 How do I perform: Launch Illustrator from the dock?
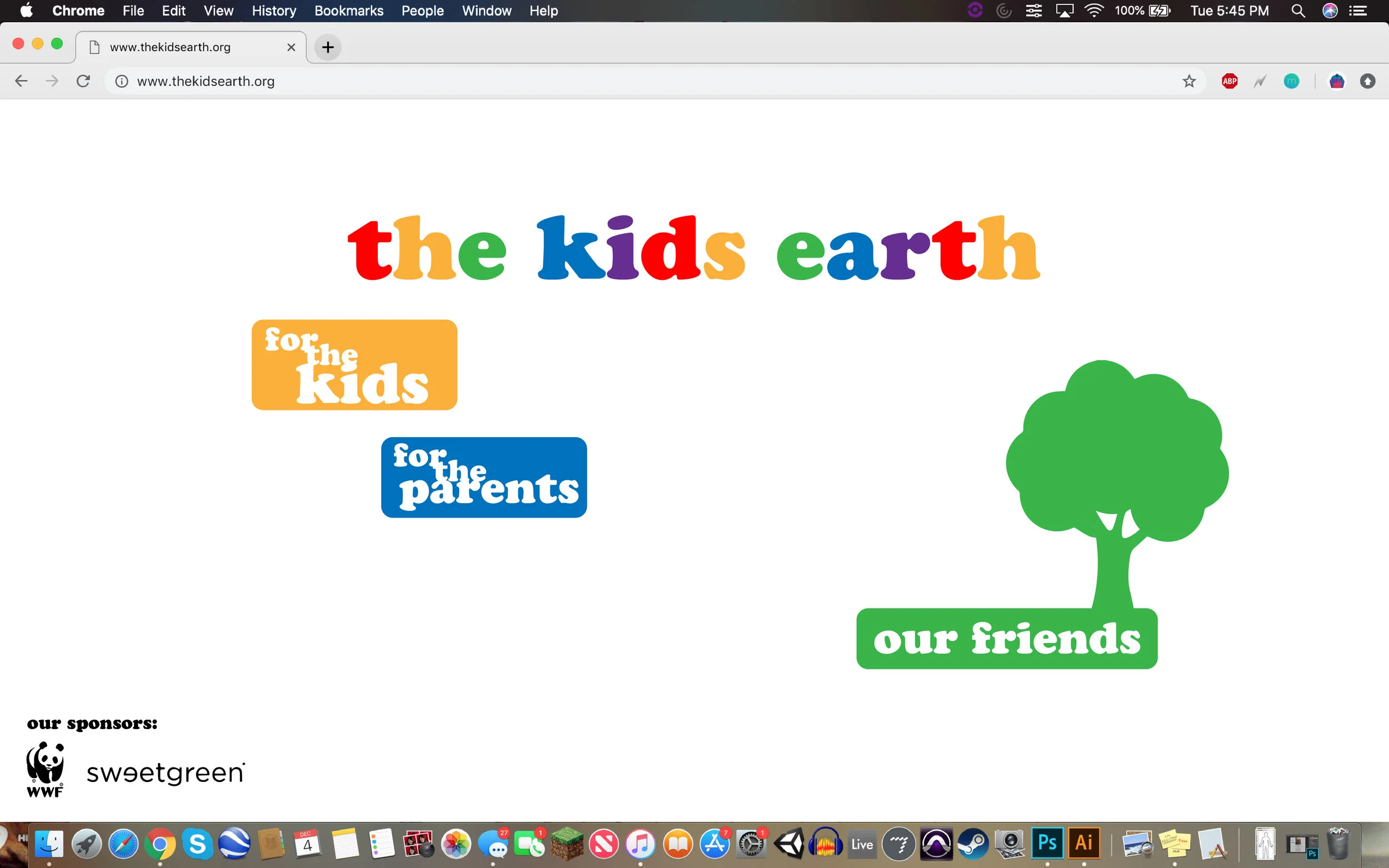pos(1083,843)
